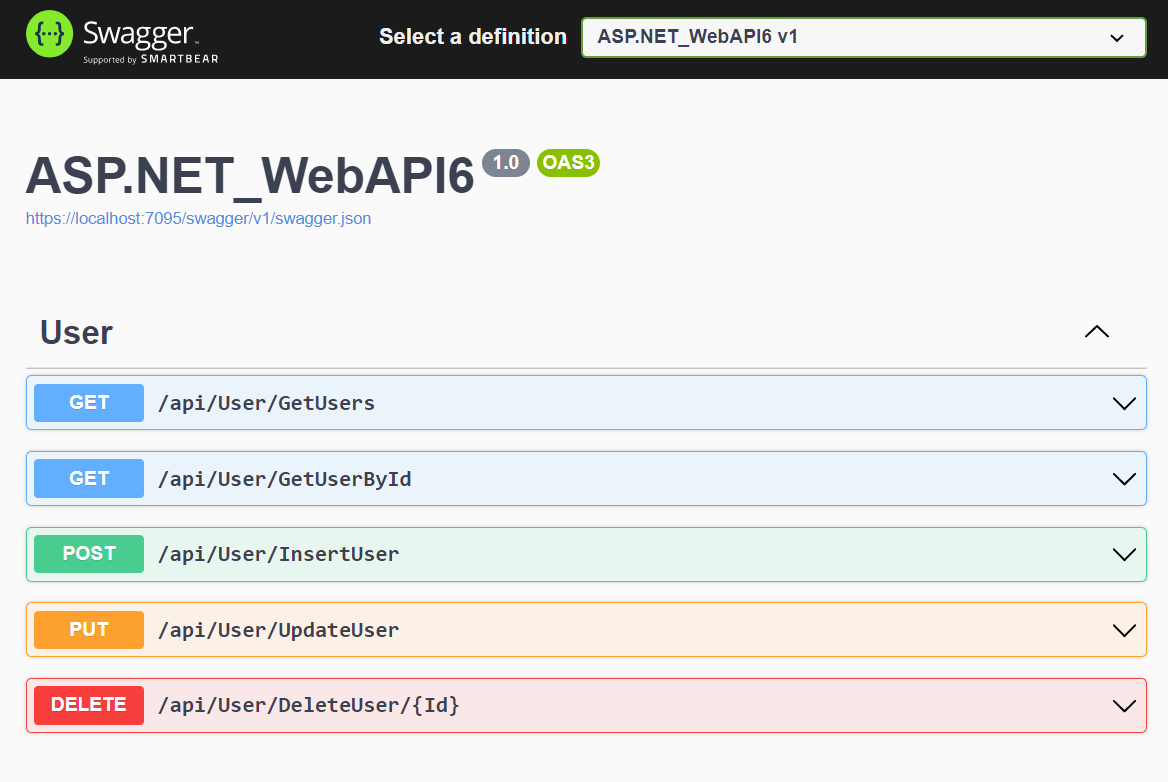Open the Select a definition dropdown
1168x782 pixels.
click(x=863, y=37)
